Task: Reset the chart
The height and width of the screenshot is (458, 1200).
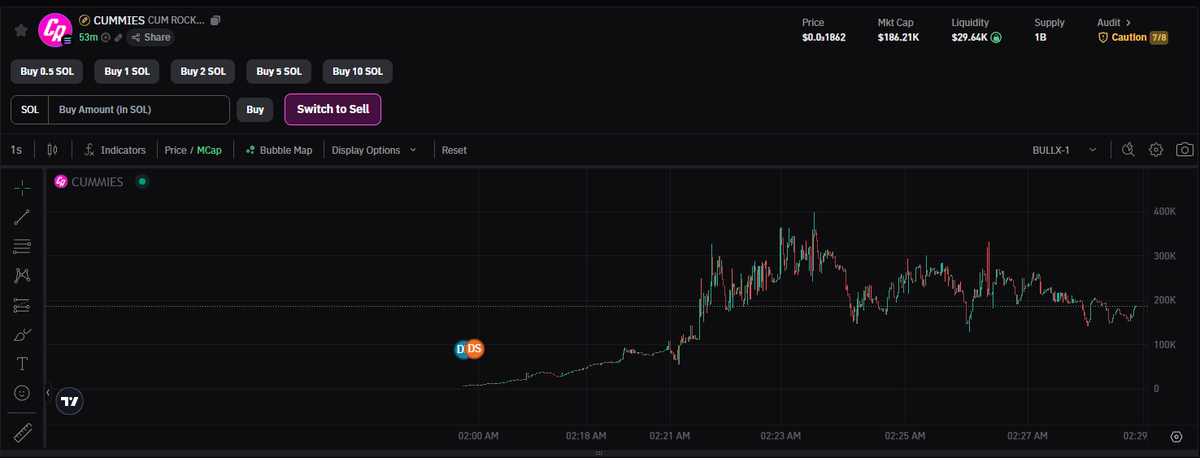Action: click(x=454, y=150)
